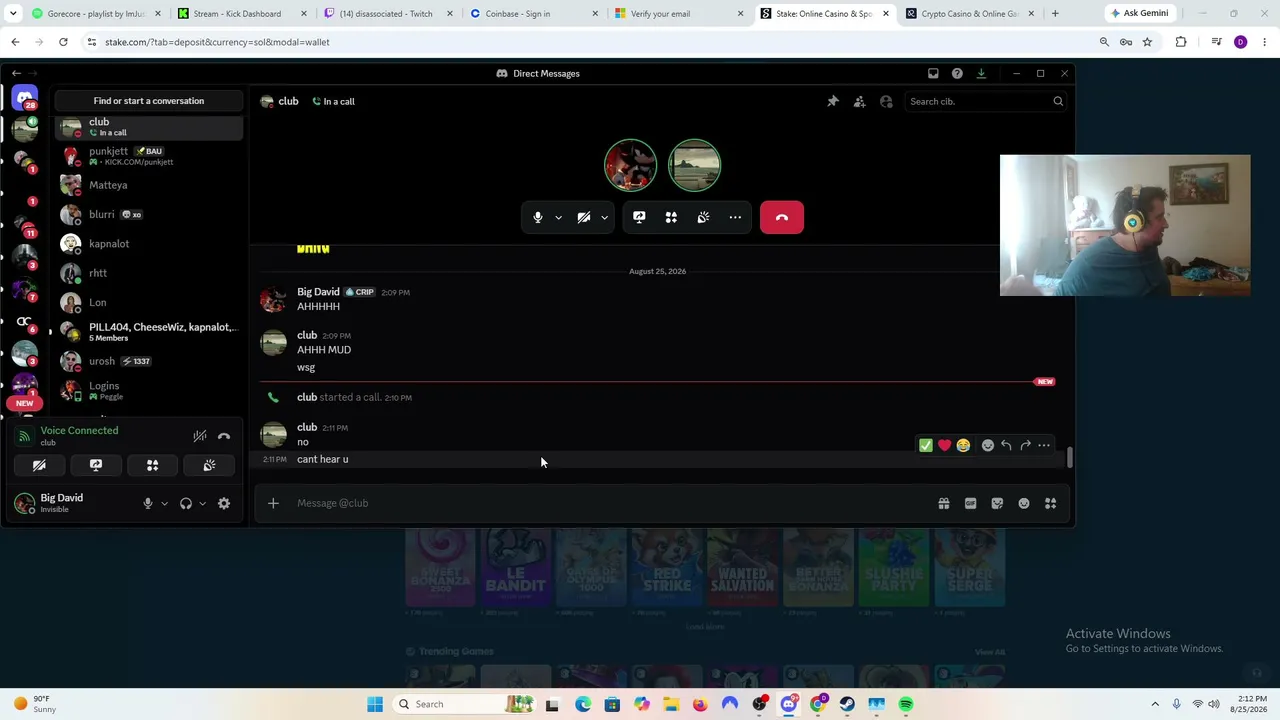Open the Windows Start menu
1280x720 pixels.
click(x=375, y=704)
